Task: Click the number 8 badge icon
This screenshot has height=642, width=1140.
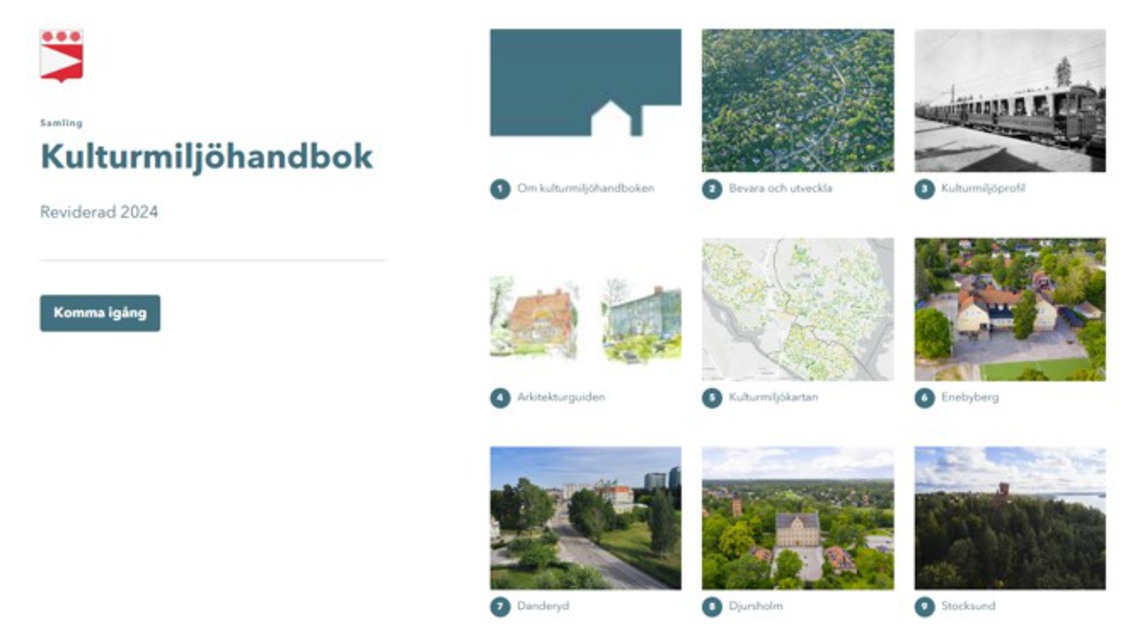Action: click(x=712, y=606)
